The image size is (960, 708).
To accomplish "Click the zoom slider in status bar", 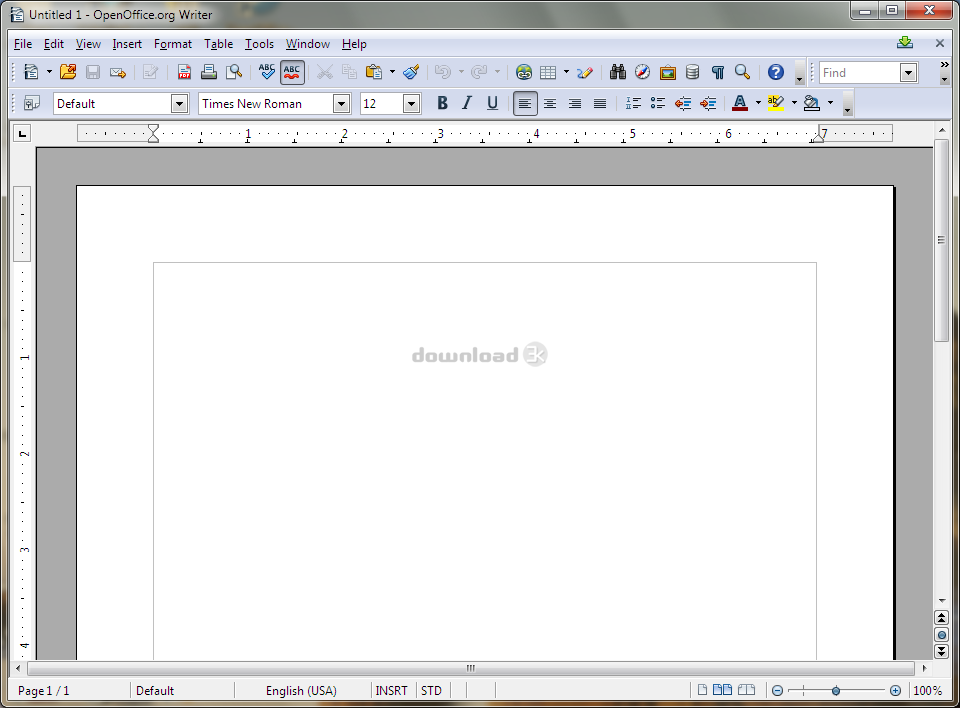I will (836, 690).
